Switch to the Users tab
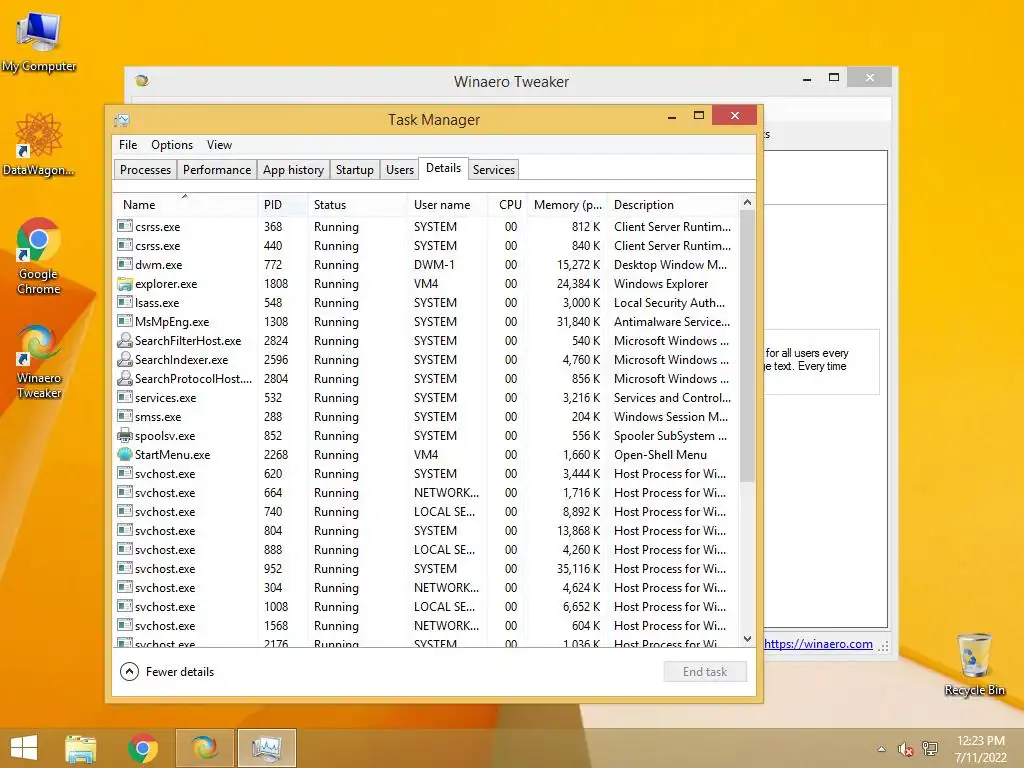 point(400,170)
